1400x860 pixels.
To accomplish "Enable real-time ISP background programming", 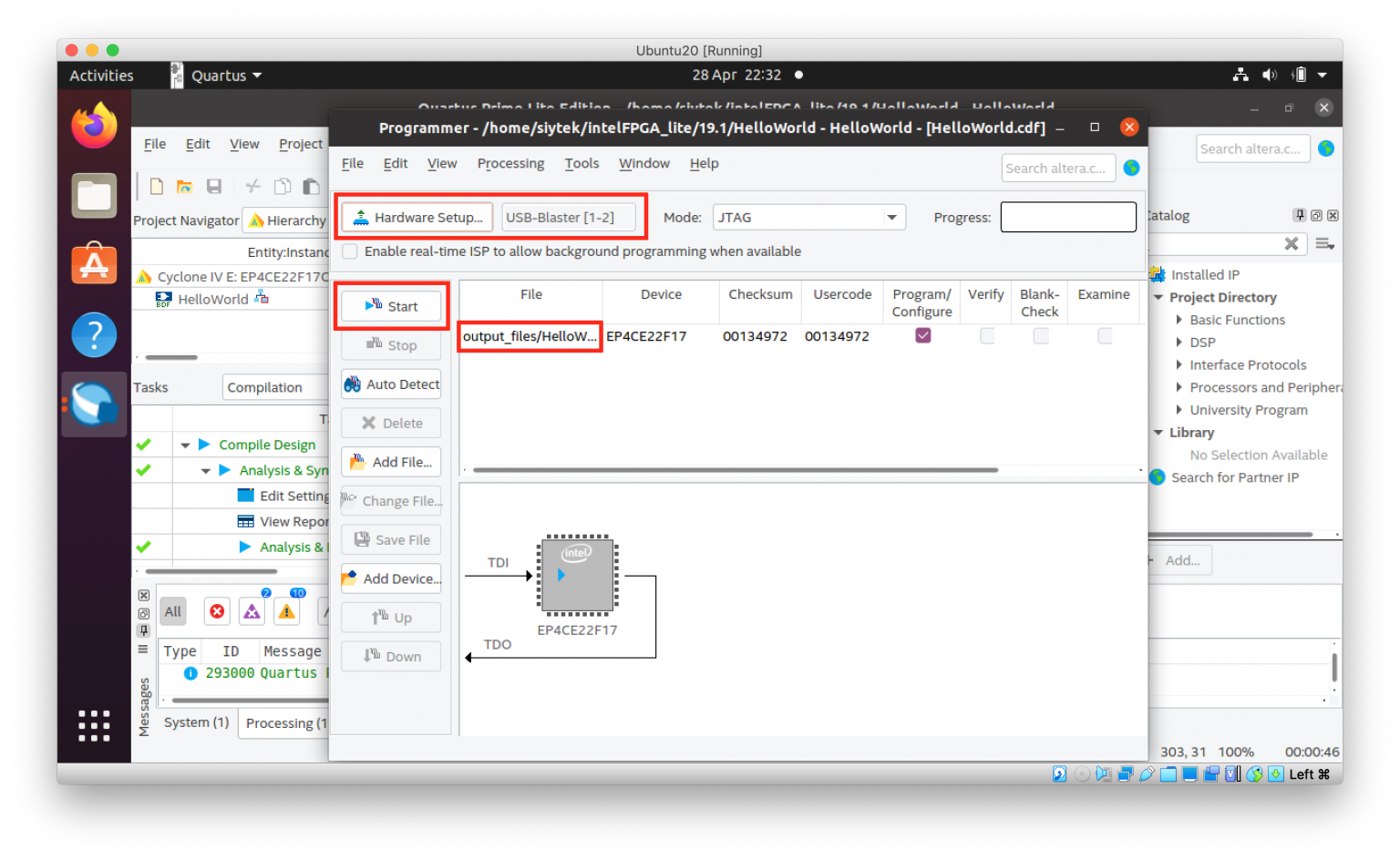I will point(350,251).
